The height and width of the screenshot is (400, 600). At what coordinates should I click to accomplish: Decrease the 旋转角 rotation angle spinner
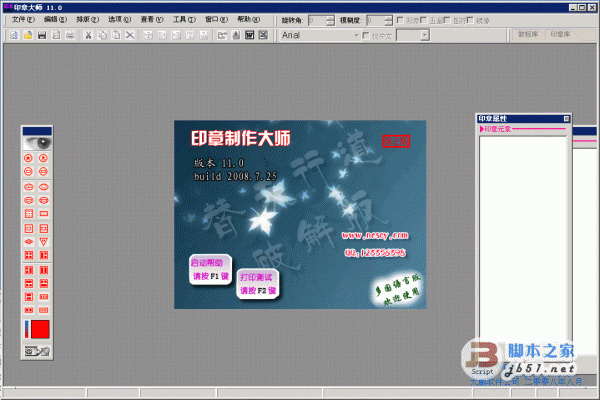[331, 23]
